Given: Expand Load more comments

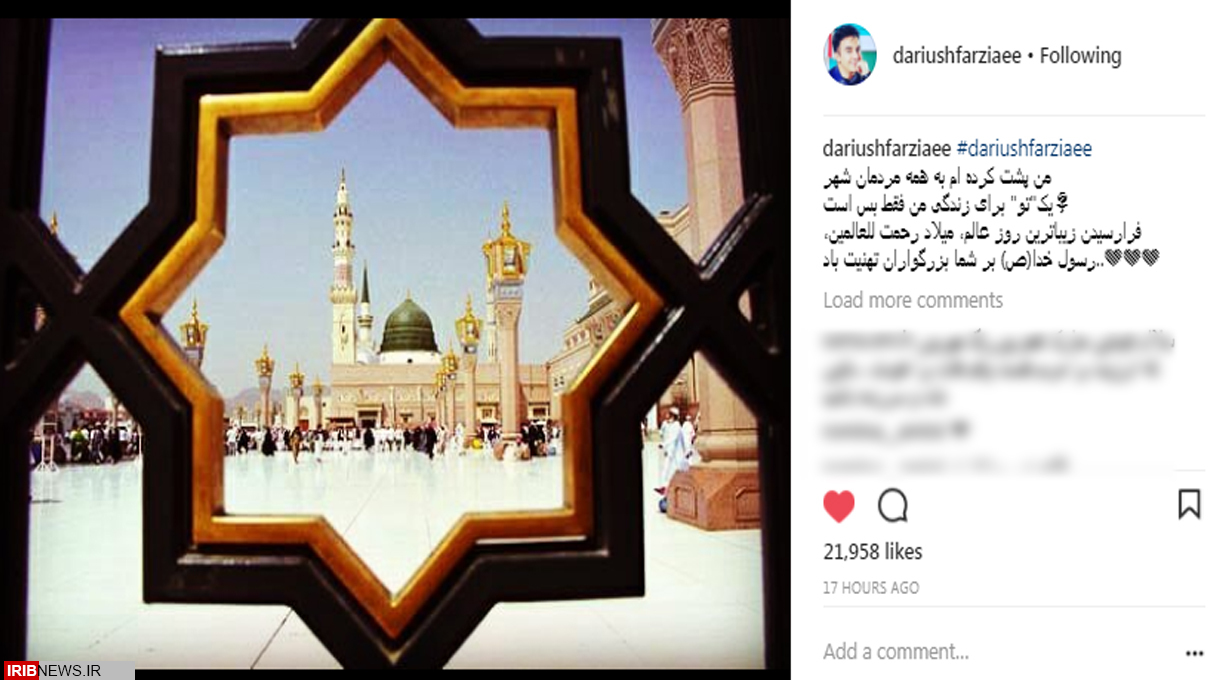Looking at the screenshot, I should coord(913,300).
